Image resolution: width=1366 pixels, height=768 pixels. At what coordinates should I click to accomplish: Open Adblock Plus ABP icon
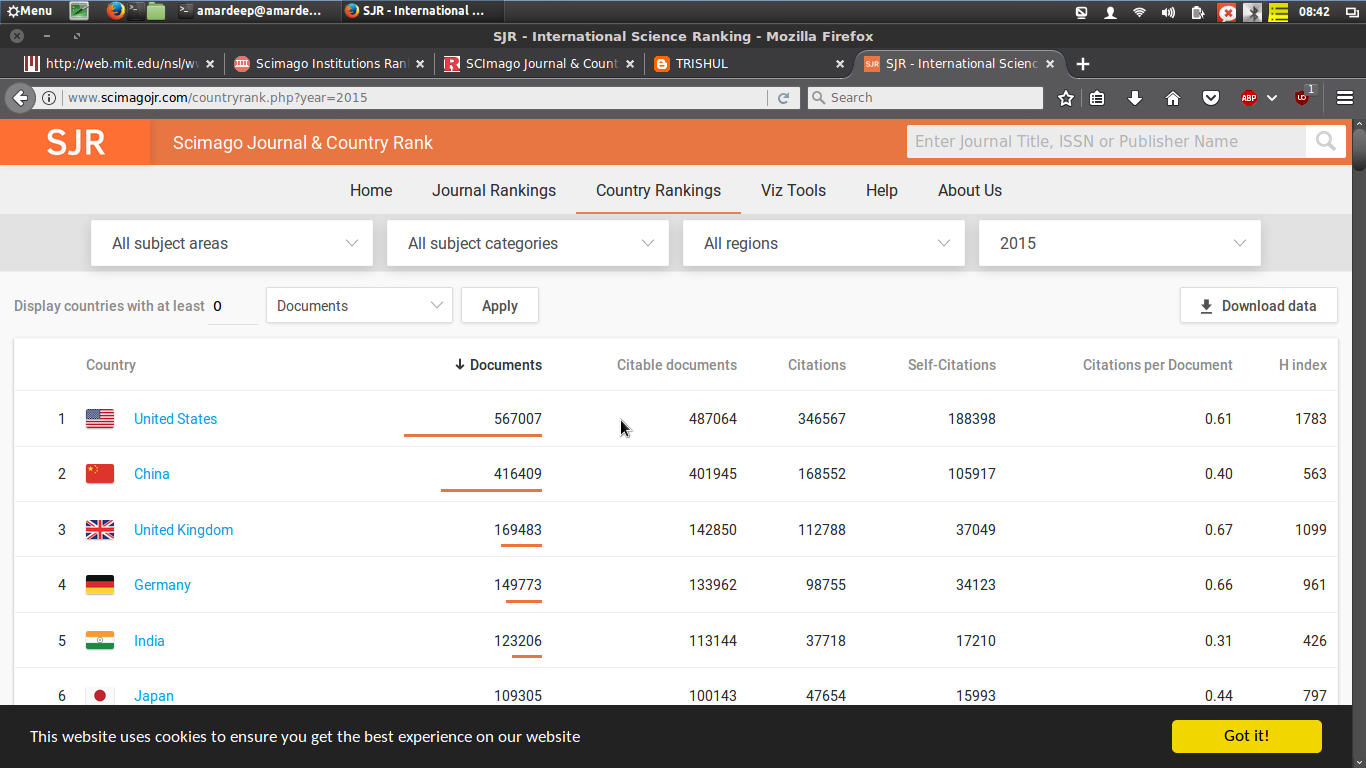click(x=1249, y=98)
